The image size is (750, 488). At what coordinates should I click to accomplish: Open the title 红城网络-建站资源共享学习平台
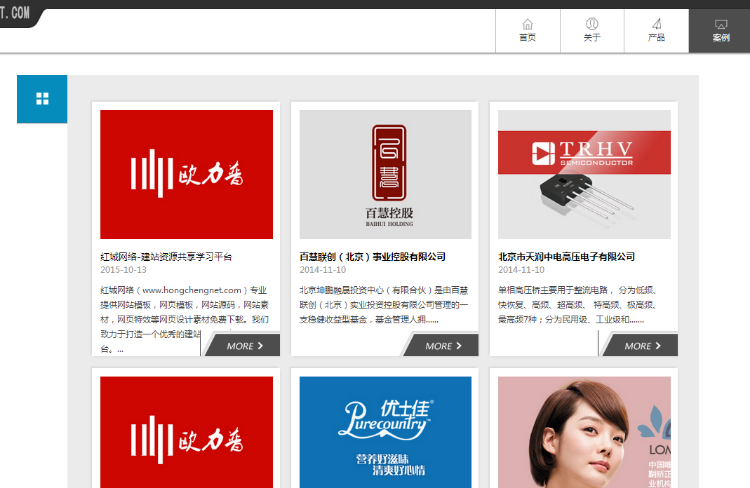[x=166, y=257]
